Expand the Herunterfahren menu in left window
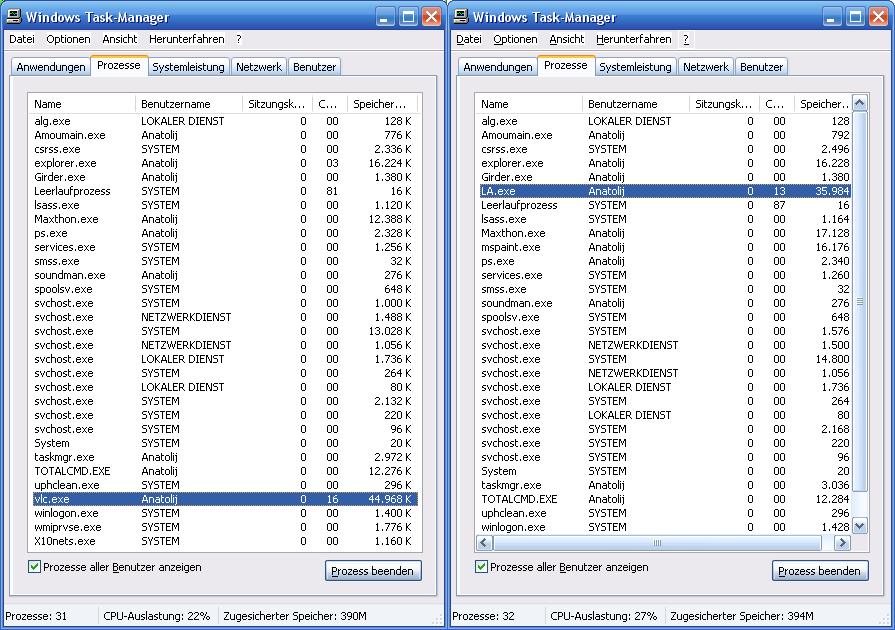Viewport: 895px width, 630px height. pyautogui.click(x=187, y=39)
